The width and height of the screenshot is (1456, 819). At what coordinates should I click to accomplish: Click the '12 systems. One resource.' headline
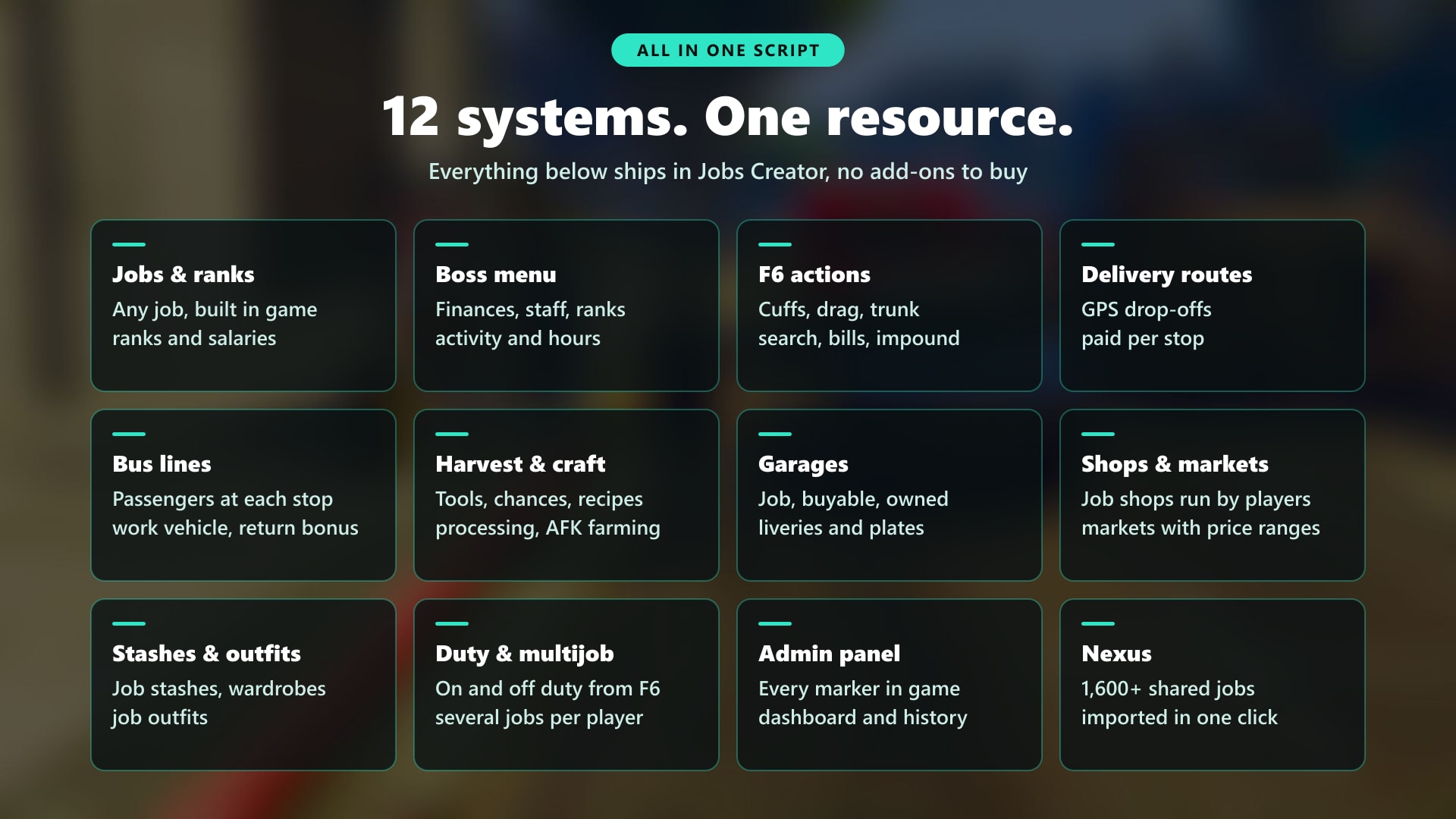[728, 117]
